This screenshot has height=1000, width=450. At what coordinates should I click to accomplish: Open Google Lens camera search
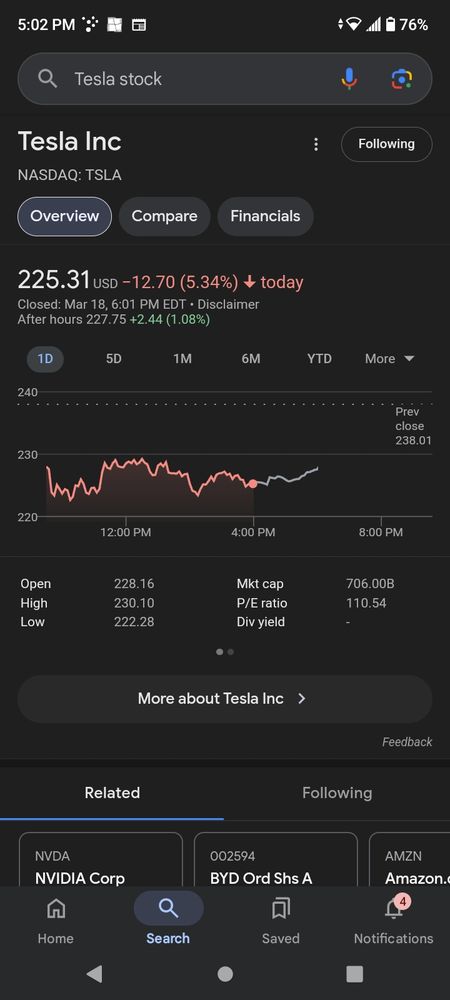pyautogui.click(x=401, y=78)
